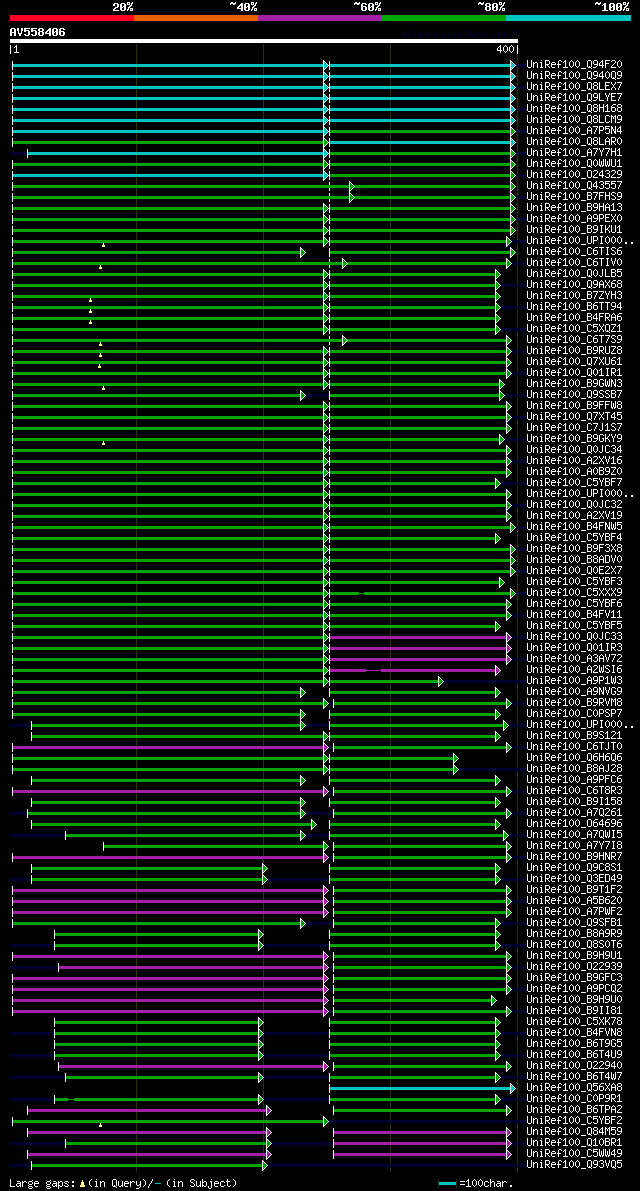The image size is (640, 1191).
Task: Click the cyan alignment bar for Q56XA8
Action: (x=422, y=1089)
